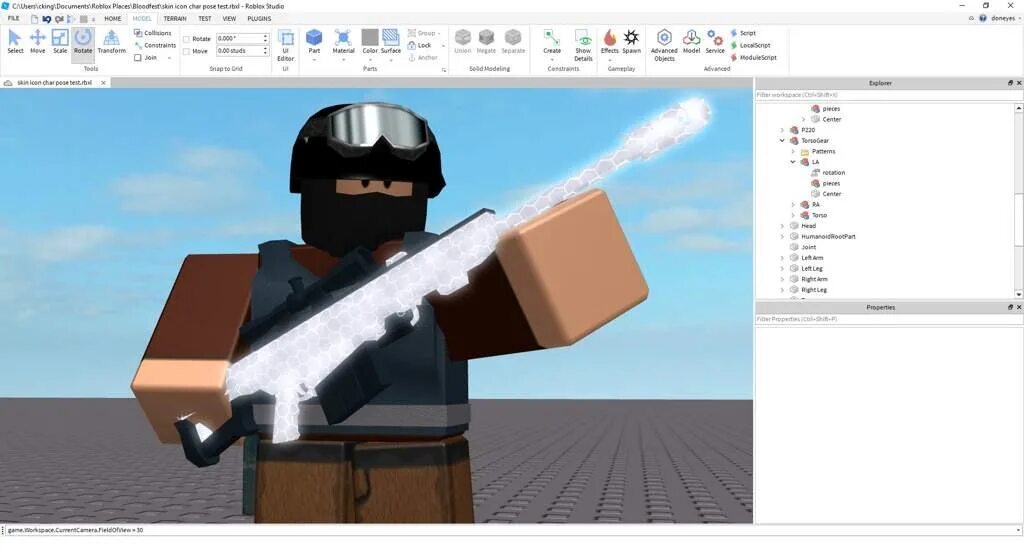
Task: Click the Lock tool
Action: pyautogui.click(x=420, y=45)
